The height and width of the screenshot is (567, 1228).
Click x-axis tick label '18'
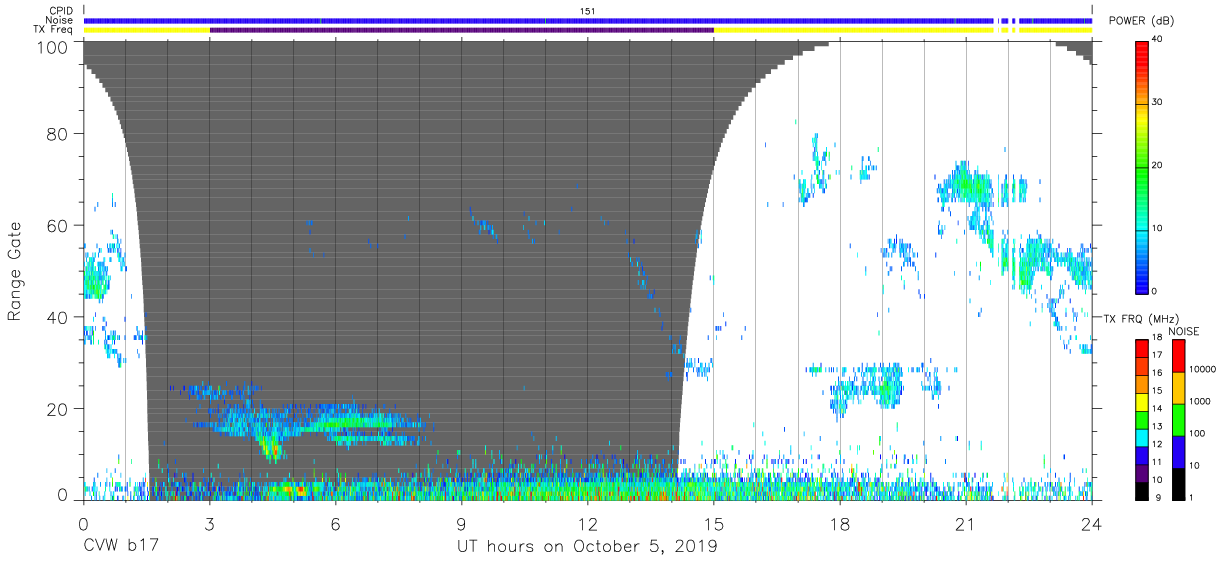(839, 523)
